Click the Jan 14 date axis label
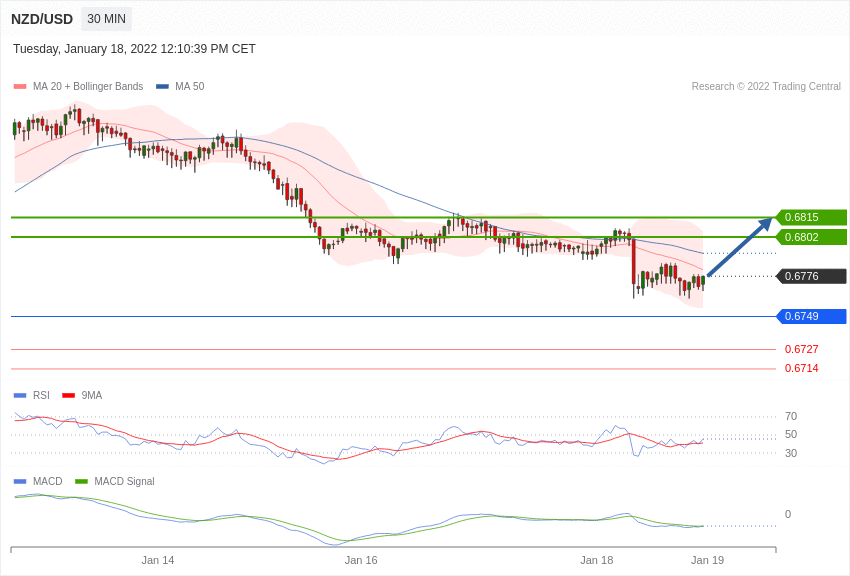 (158, 560)
